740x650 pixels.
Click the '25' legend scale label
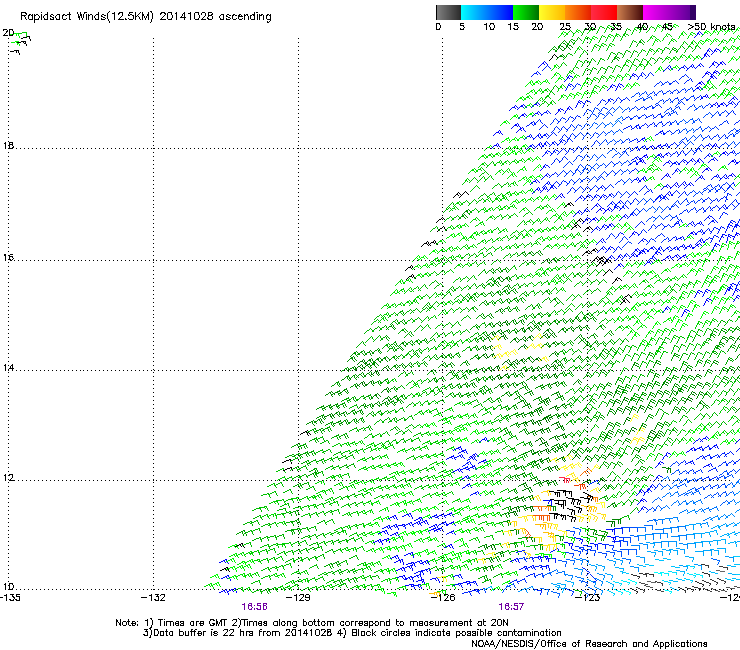tap(565, 27)
